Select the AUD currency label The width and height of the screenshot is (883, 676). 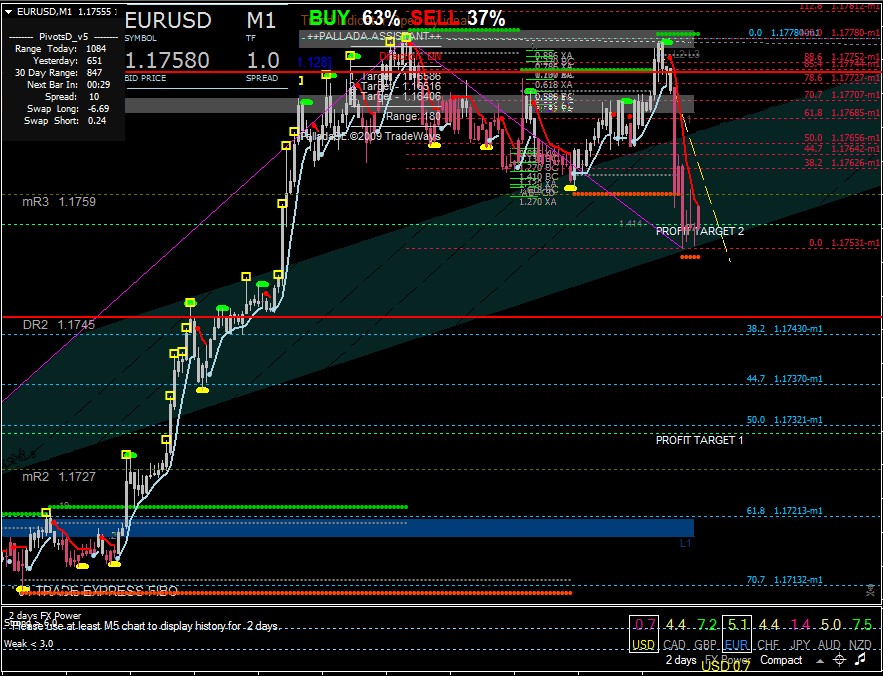(830, 644)
